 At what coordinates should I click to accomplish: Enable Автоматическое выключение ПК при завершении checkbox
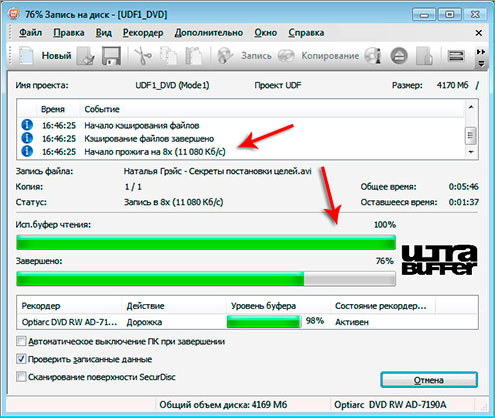(x=21, y=341)
